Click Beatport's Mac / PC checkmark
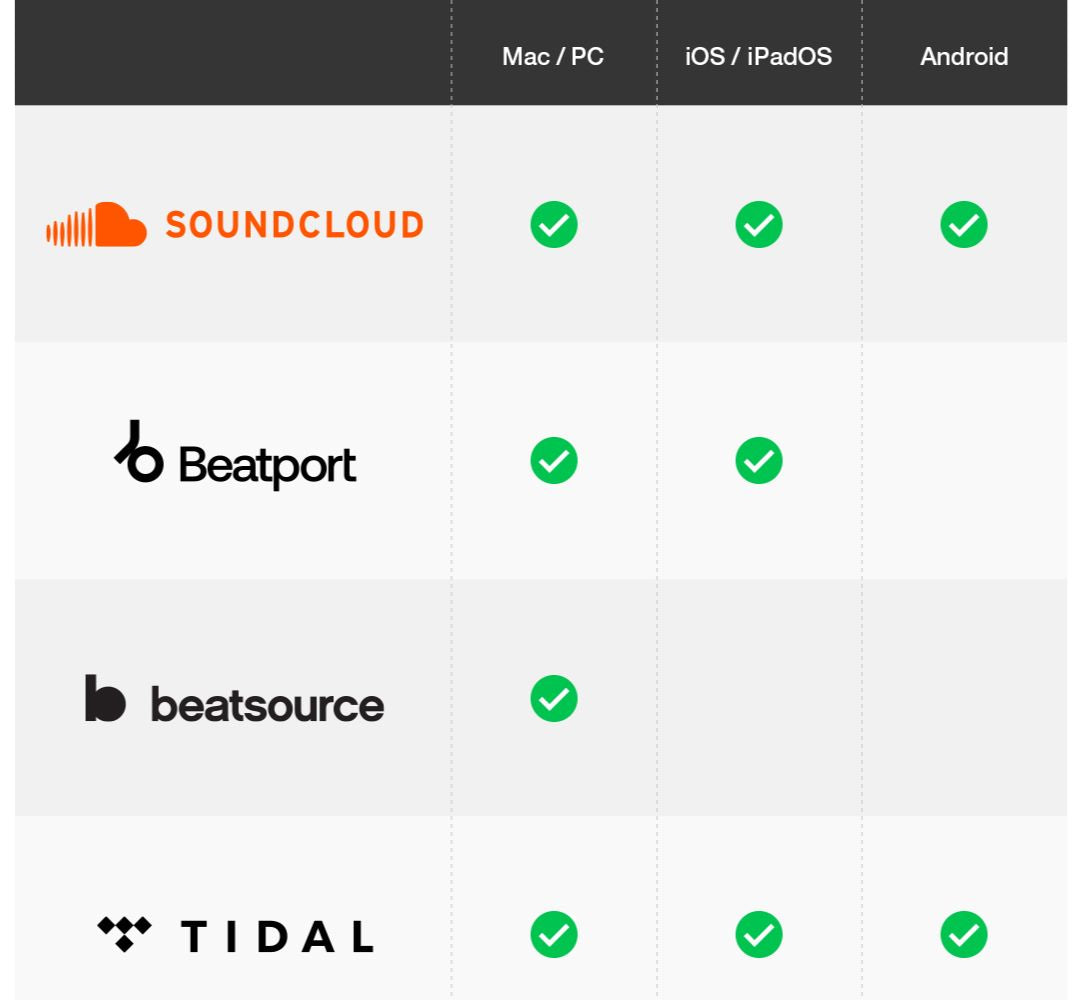The width and height of the screenshot is (1082, 1000). coord(554,461)
